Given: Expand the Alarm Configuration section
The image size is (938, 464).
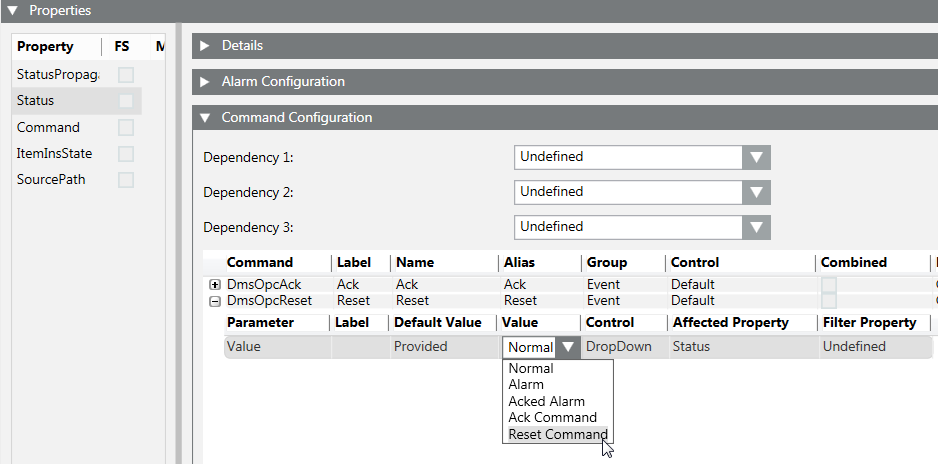Looking at the screenshot, I should click(x=205, y=82).
